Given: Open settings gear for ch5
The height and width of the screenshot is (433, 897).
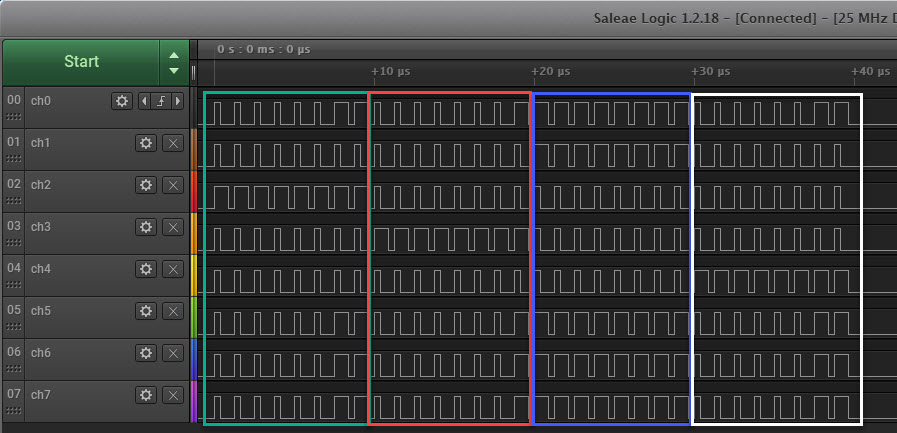Looking at the screenshot, I should (x=146, y=311).
